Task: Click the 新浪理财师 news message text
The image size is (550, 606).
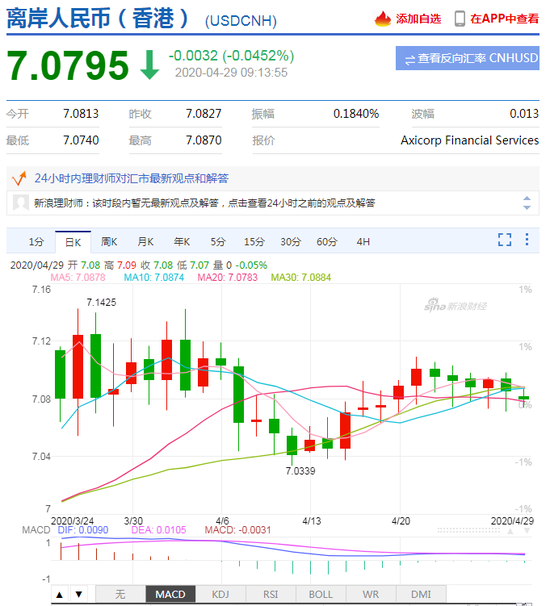Action: [204, 203]
